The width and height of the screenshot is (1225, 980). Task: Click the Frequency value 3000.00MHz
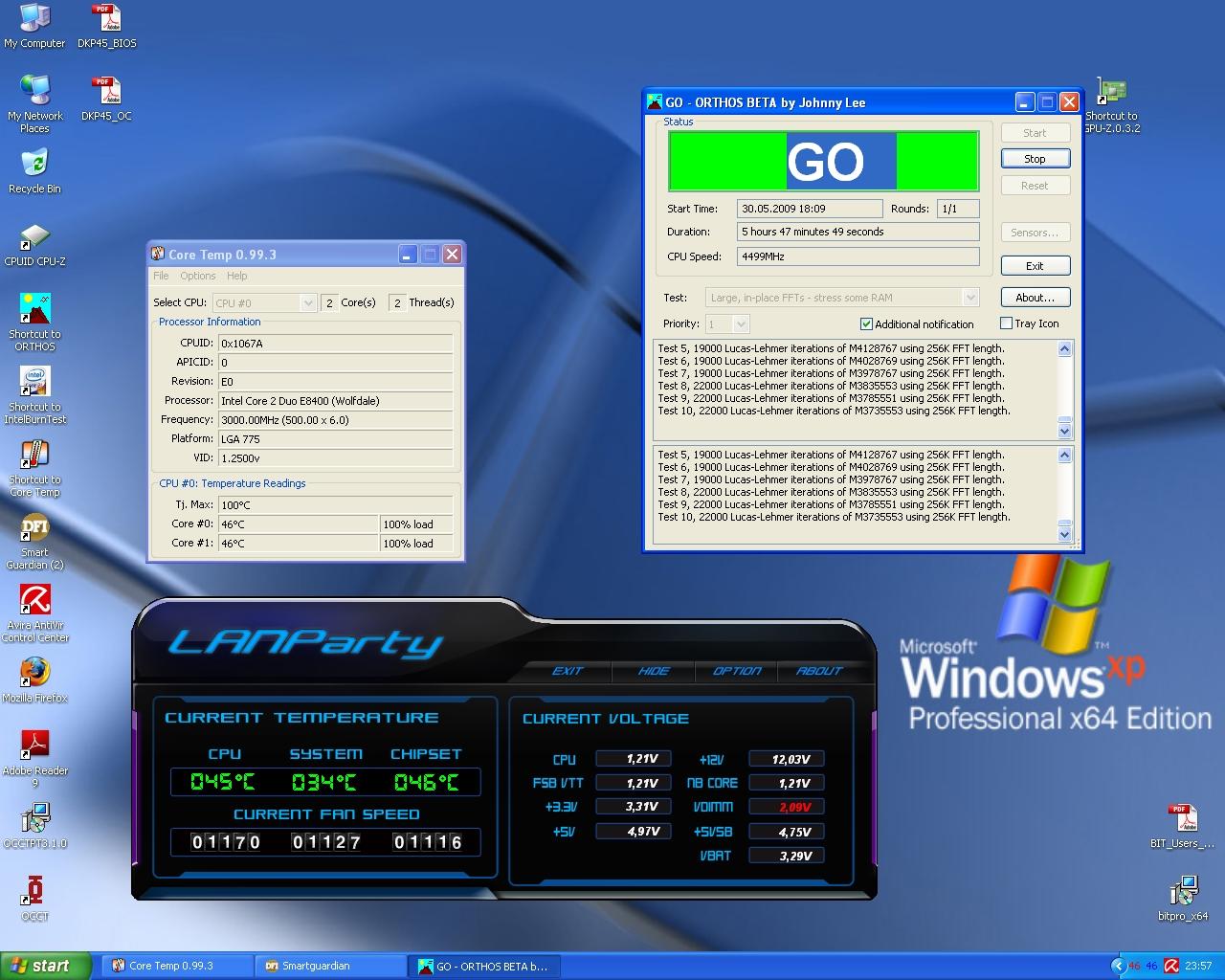pos(335,420)
